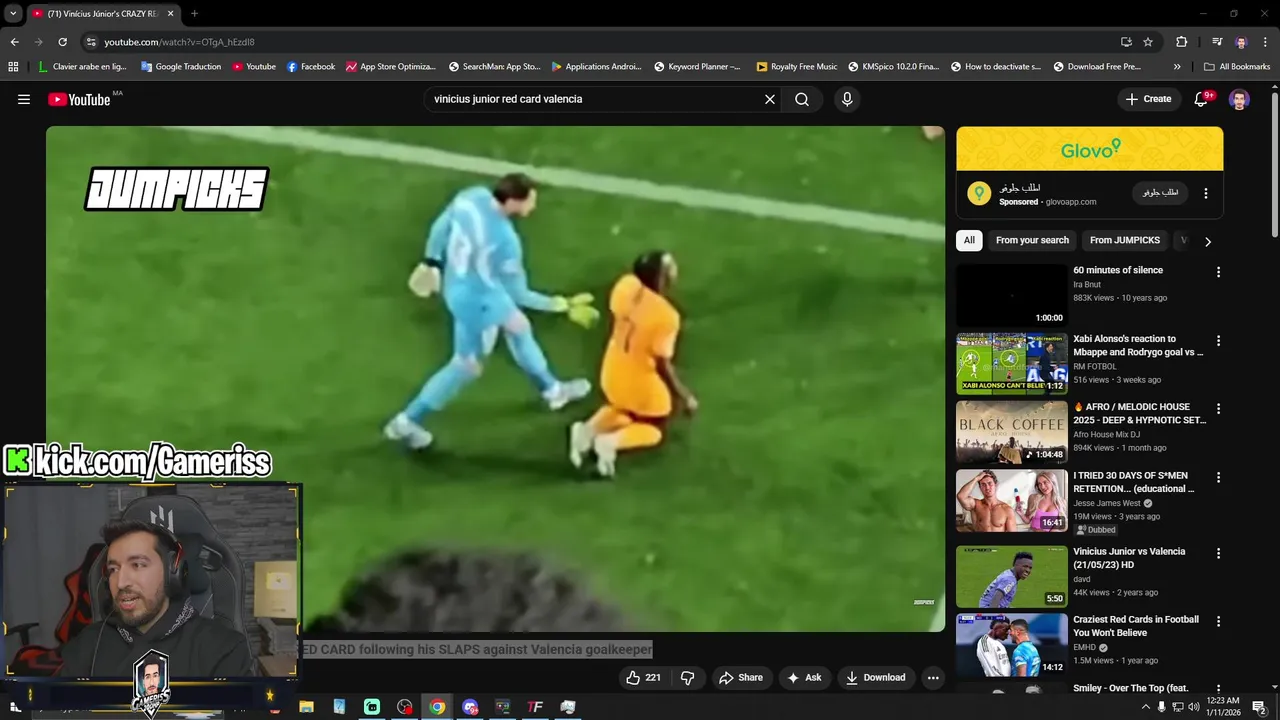The image size is (1280, 720).
Task: Click the Ask button
Action: tap(804, 678)
